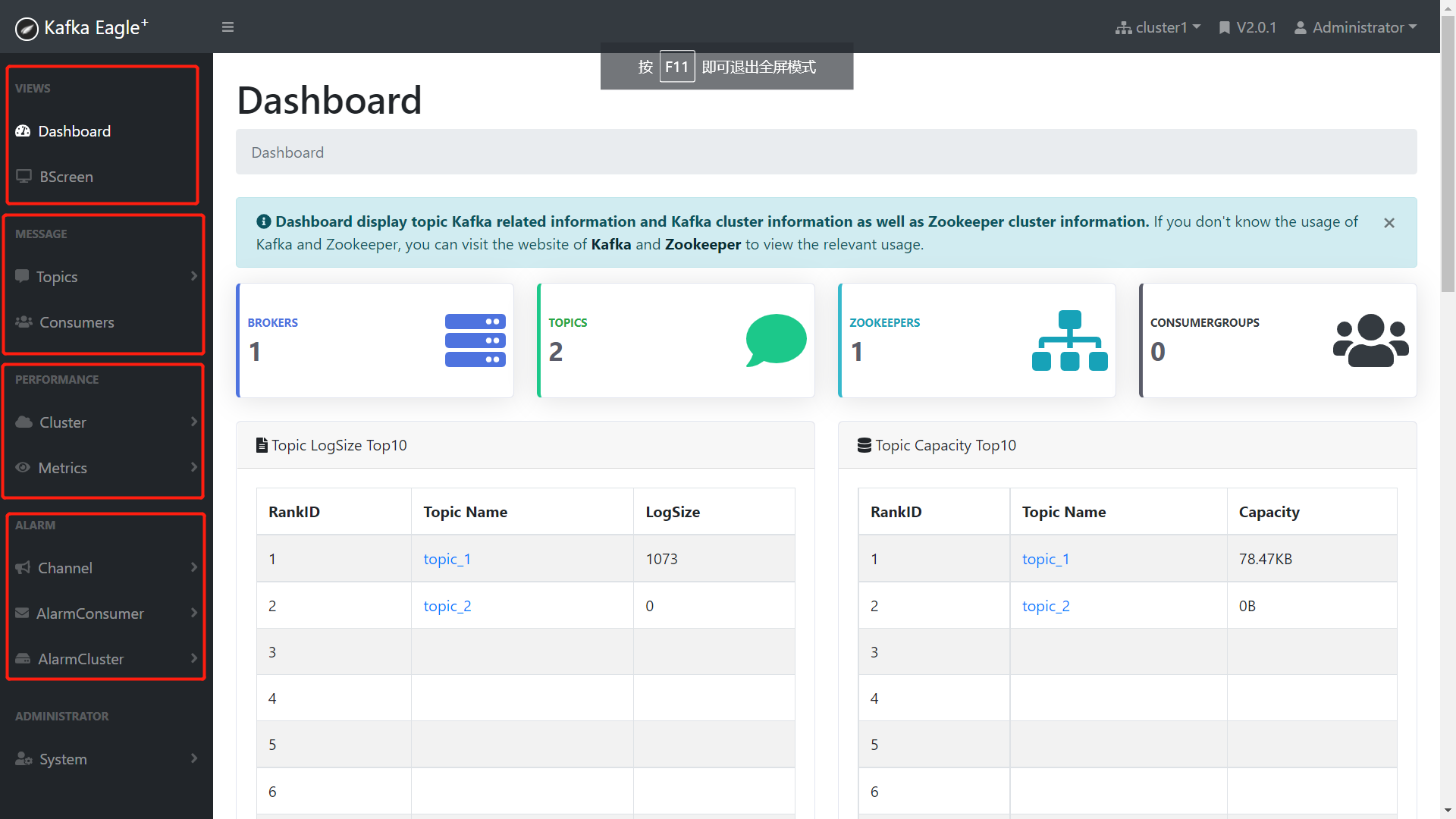Dismiss the blue info alert
Image resolution: width=1456 pixels, height=819 pixels.
(1389, 223)
